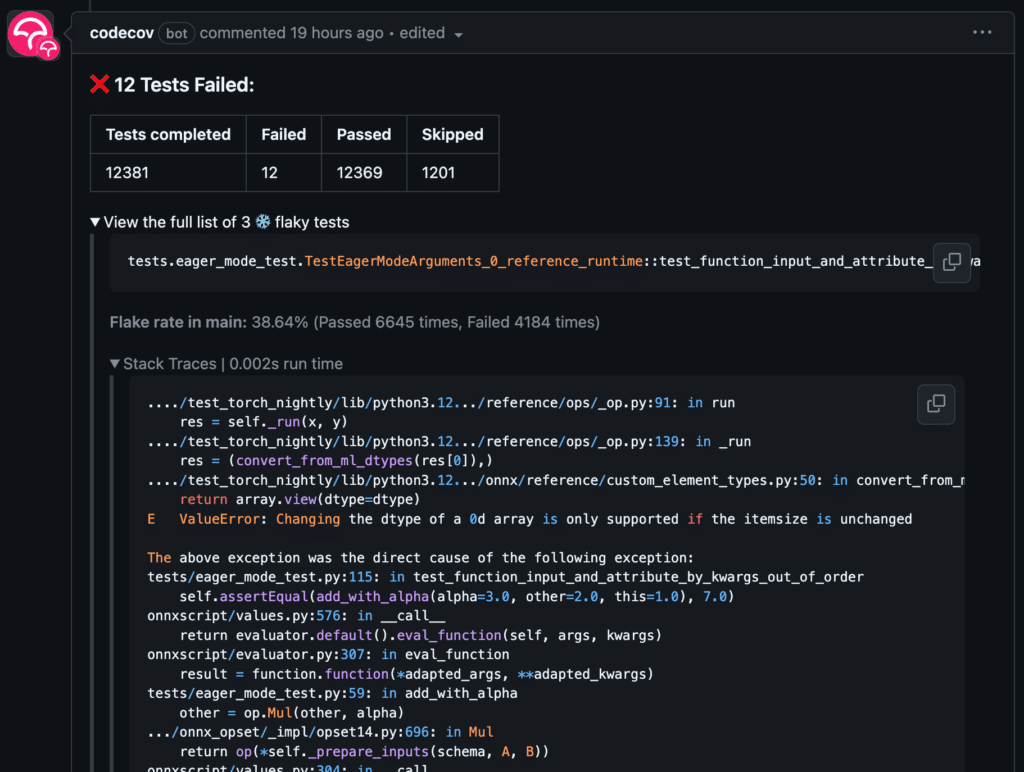Copy the flaky test name snippet
The height and width of the screenshot is (772, 1024).
click(951, 263)
